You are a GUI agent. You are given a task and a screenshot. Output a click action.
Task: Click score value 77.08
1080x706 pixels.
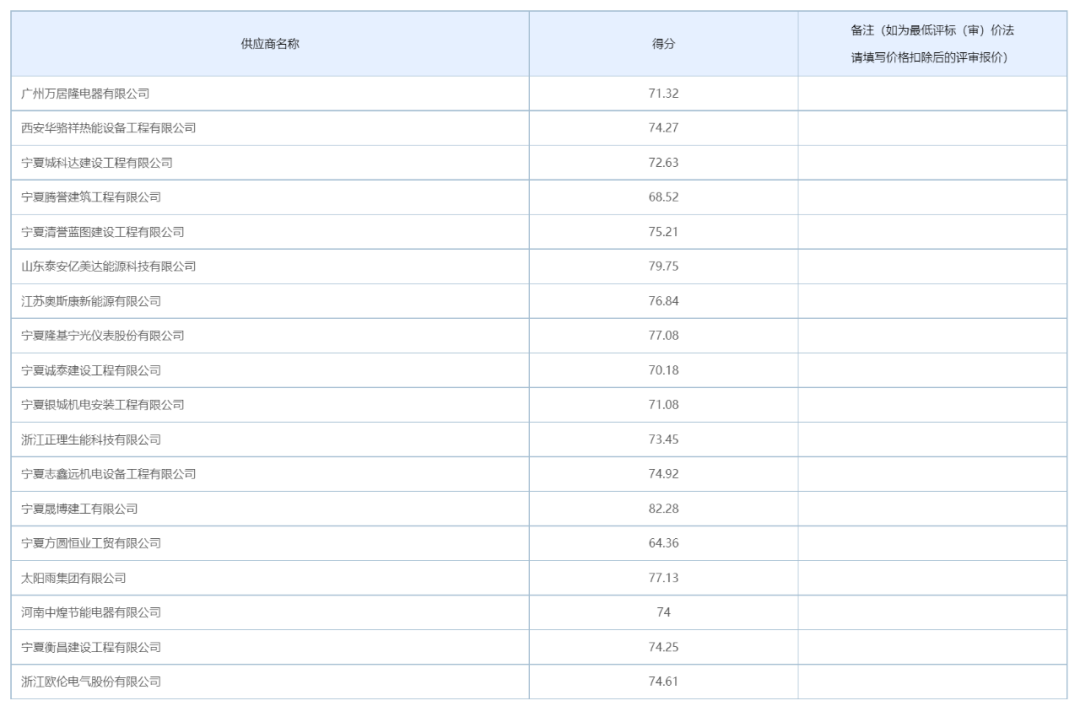pos(663,335)
